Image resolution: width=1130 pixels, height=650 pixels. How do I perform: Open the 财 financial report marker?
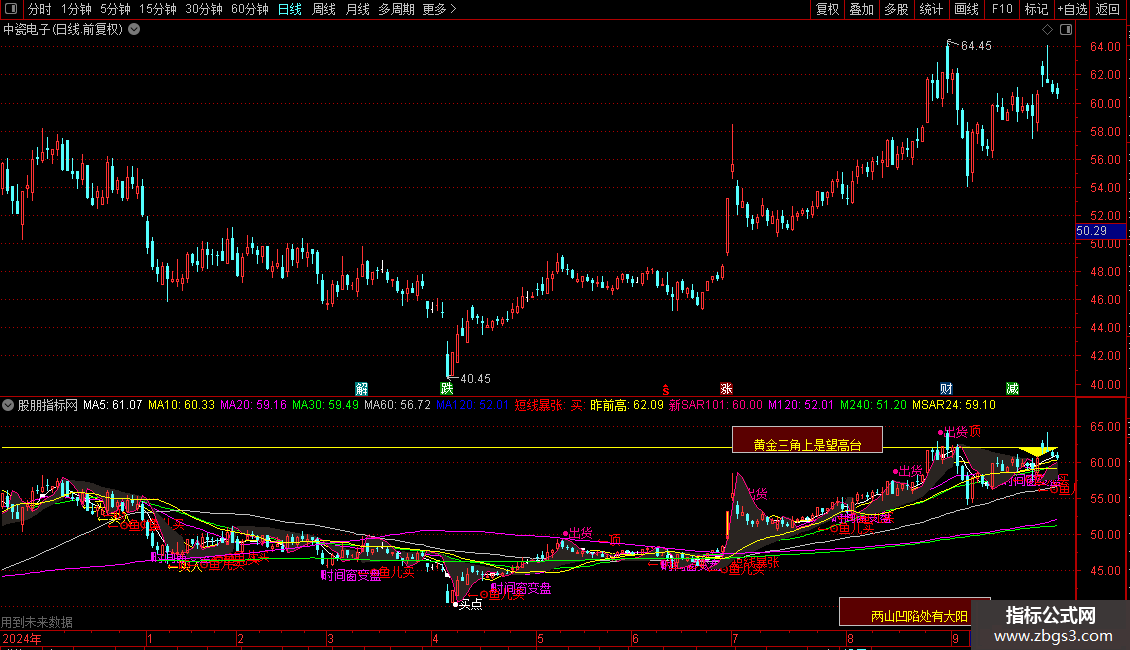(946, 389)
